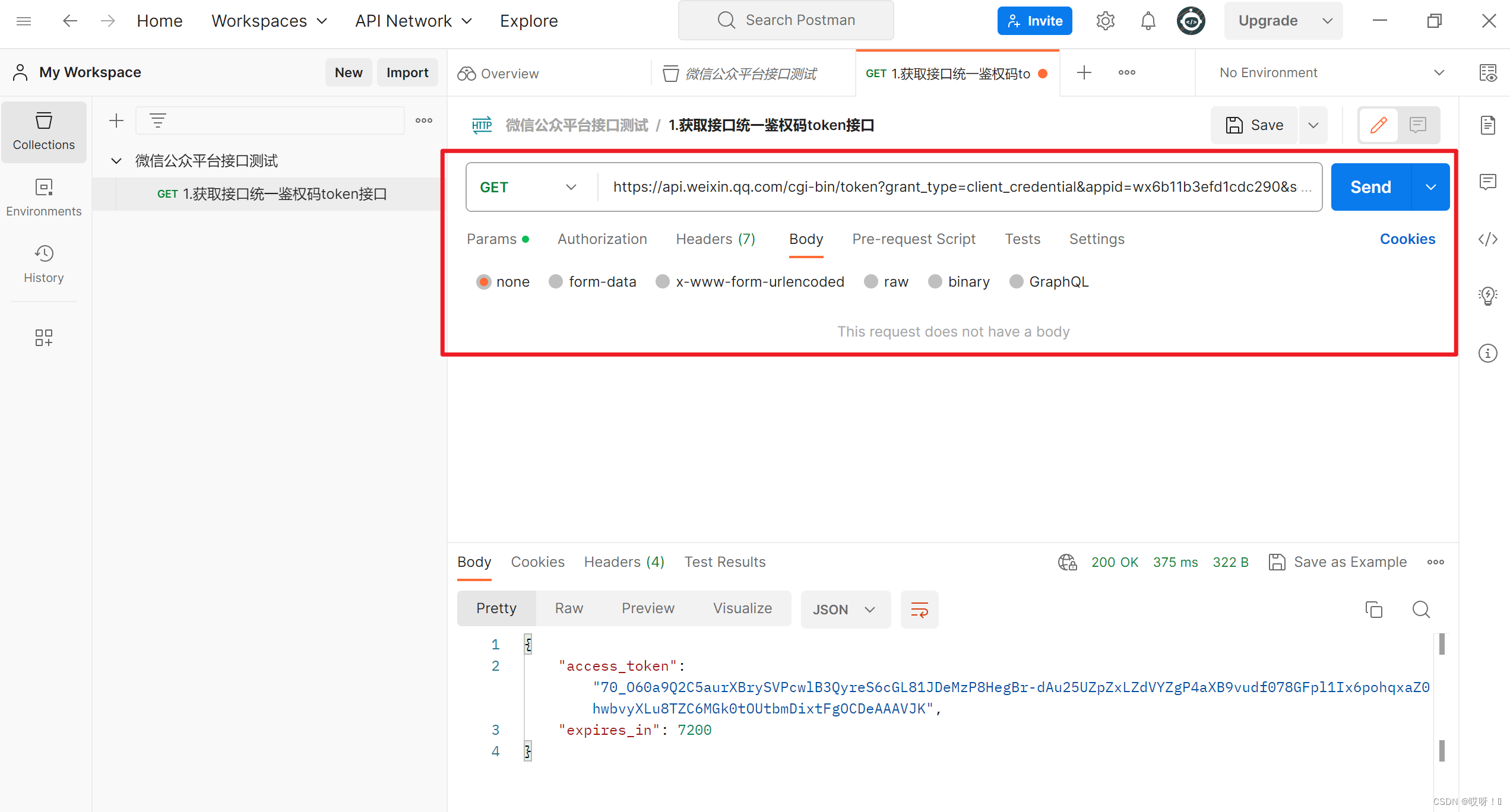Toggle line wrap in response
This screenshot has width=1510, height=812.
tap(919, 610)
